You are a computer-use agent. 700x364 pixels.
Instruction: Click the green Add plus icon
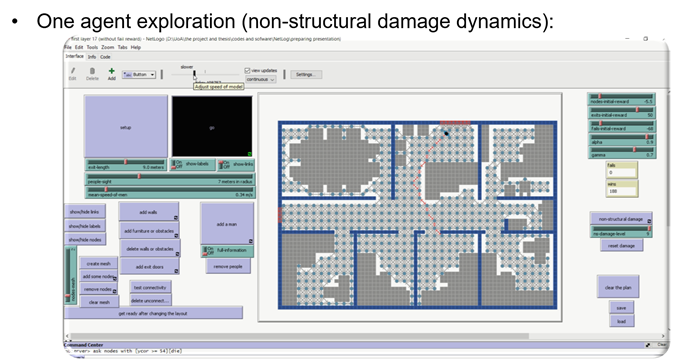pyautogui.click(x=112, y=71)
